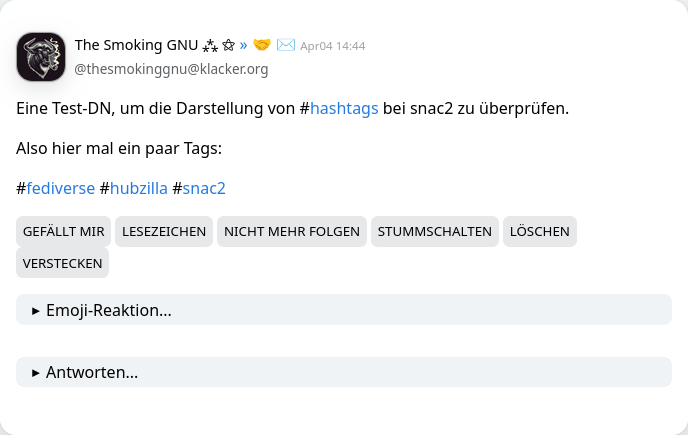The width and height of the screenshot is (688, 435).
Task: Hide post with VERSTECKEN button
Action: point(63,263)
